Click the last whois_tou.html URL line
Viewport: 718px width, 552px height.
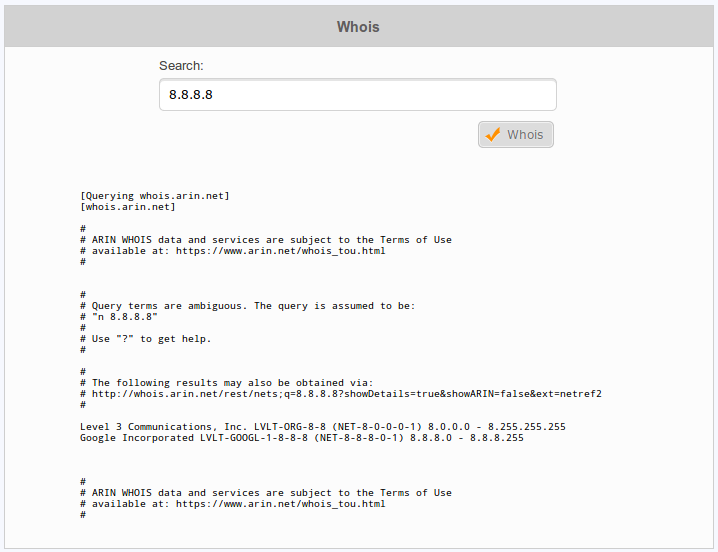tap(233, 503)
